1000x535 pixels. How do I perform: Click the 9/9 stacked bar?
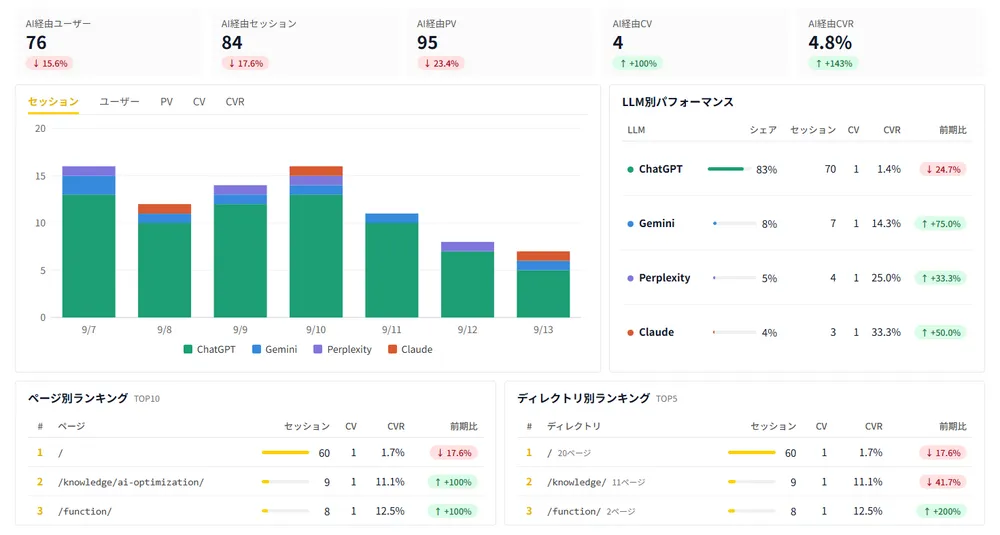(240, 251)
